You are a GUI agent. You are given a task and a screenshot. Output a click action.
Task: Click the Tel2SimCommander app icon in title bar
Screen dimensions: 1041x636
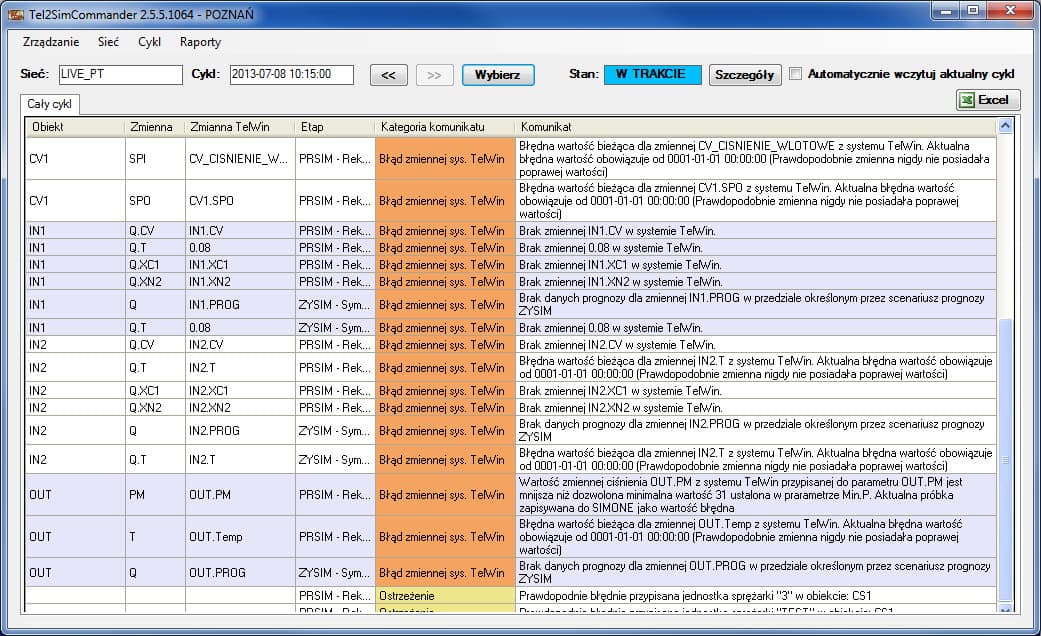click(x=15, y=14)
